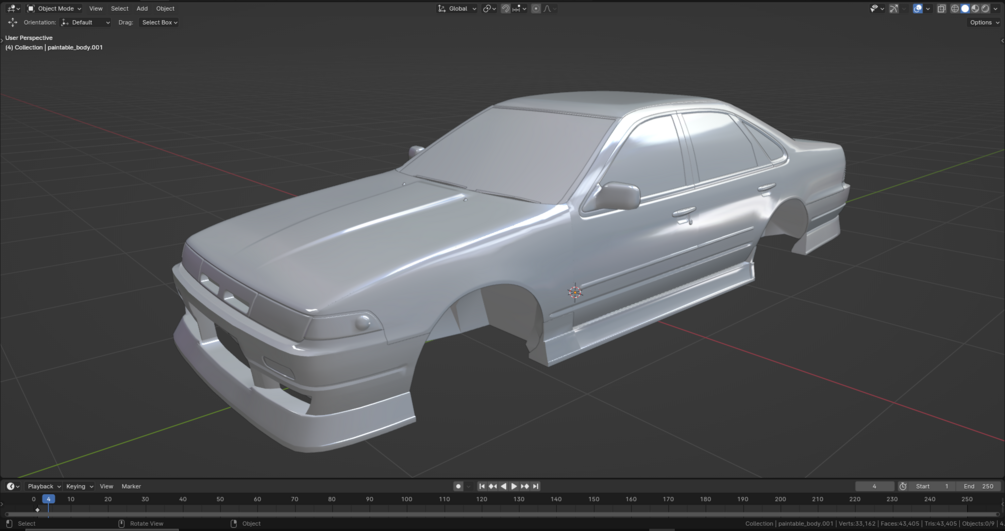The width and height of the screenshot is (1005, 531).
Task: Open object type visibility dropdown
Action: click(876, 8)
